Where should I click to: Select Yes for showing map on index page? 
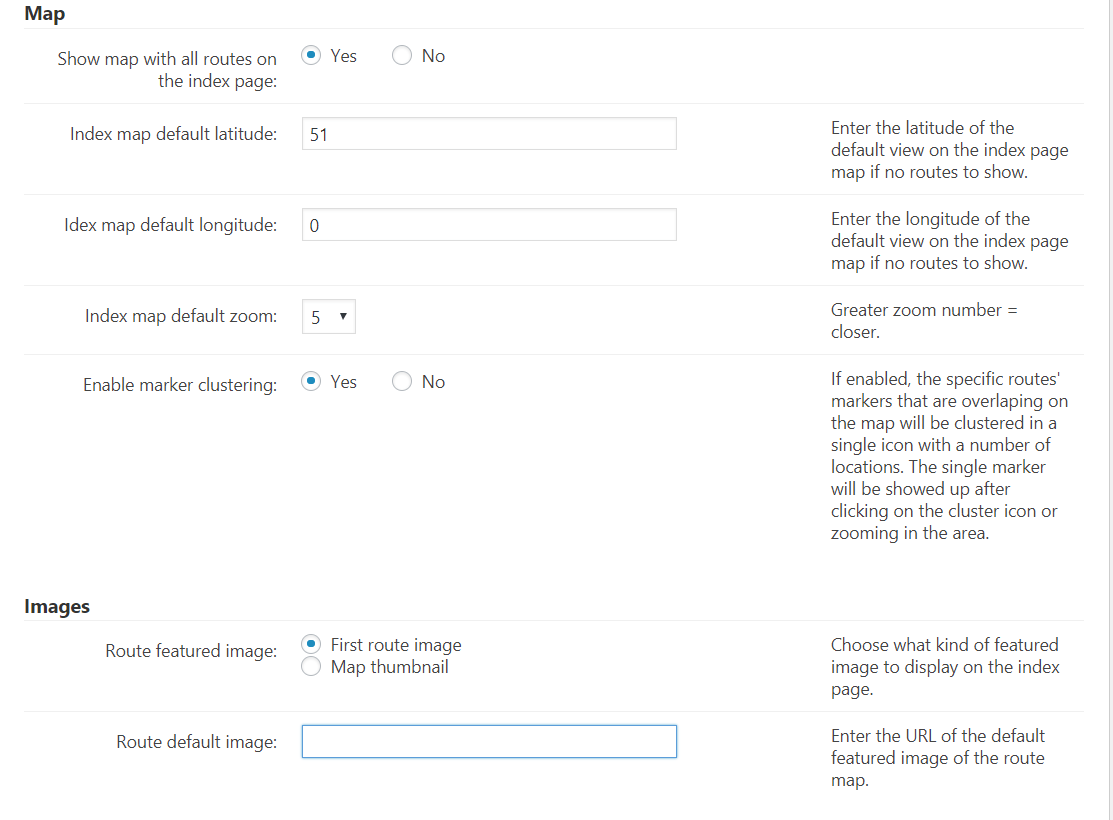pos(311,56)
